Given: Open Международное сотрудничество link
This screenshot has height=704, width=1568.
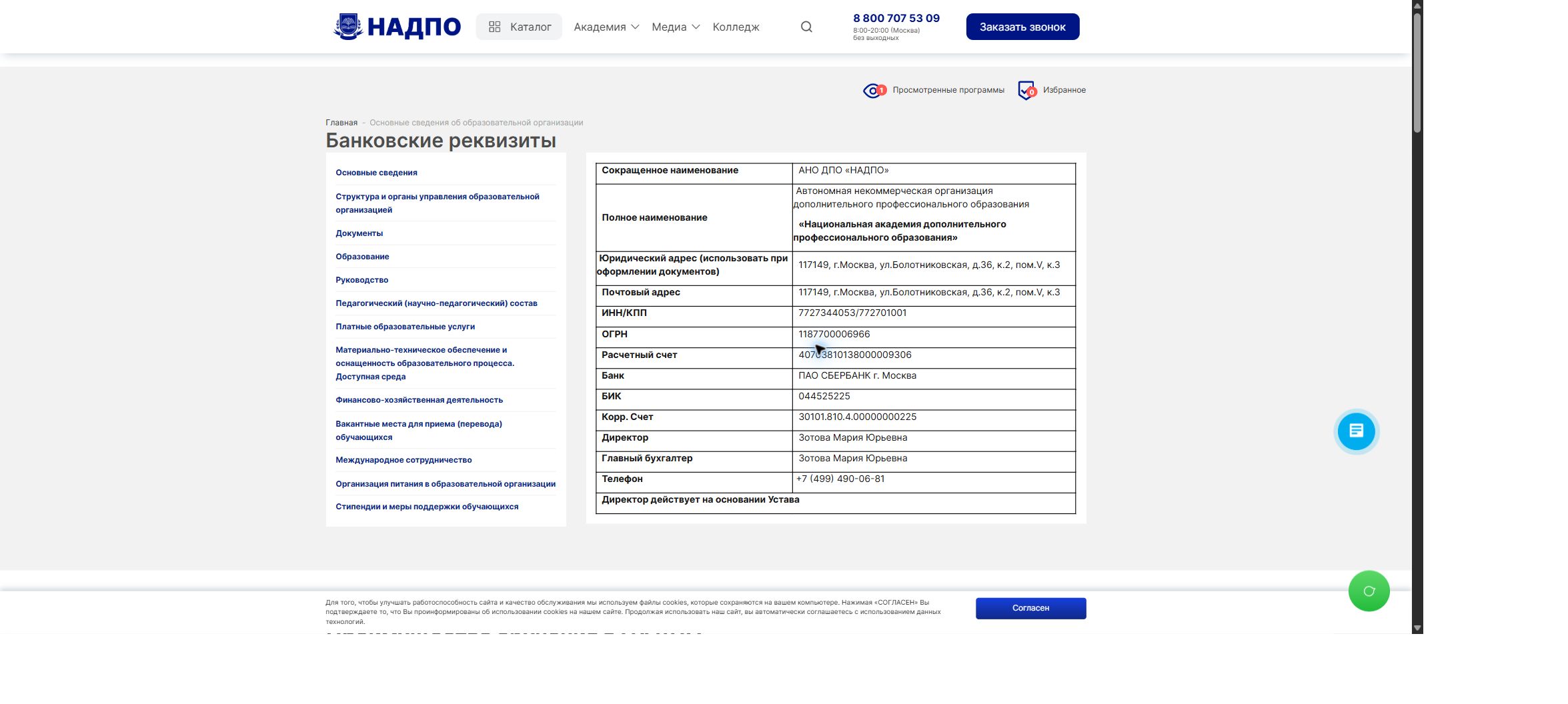Looking at the screenshot, I should 404,460.
